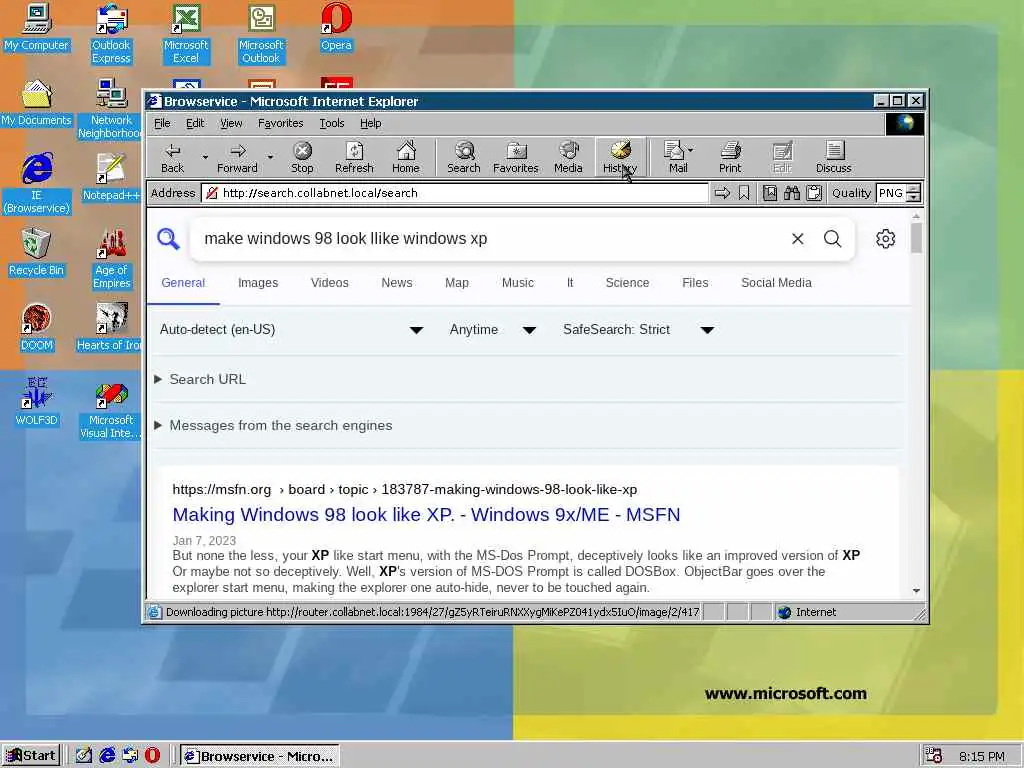The height and width of the screenshot is (768, 1024).
Task: Click the Show Desktop quick launch icon
Action: click(x=84, y=756)
